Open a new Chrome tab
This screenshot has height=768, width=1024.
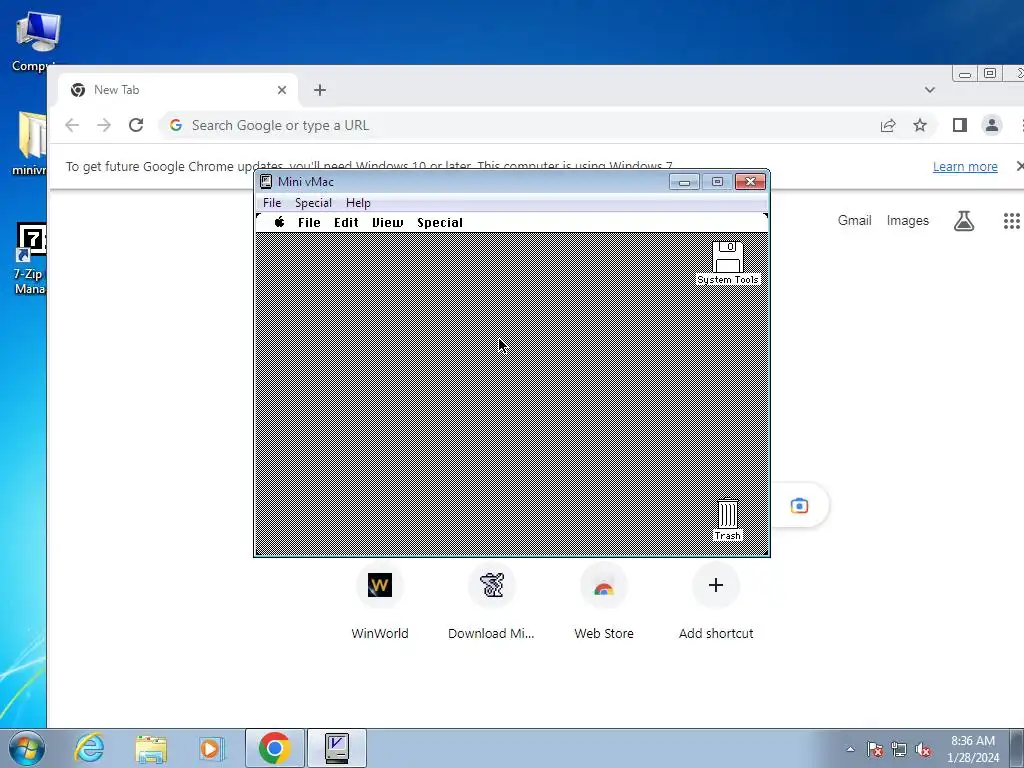tap(319, 90)
